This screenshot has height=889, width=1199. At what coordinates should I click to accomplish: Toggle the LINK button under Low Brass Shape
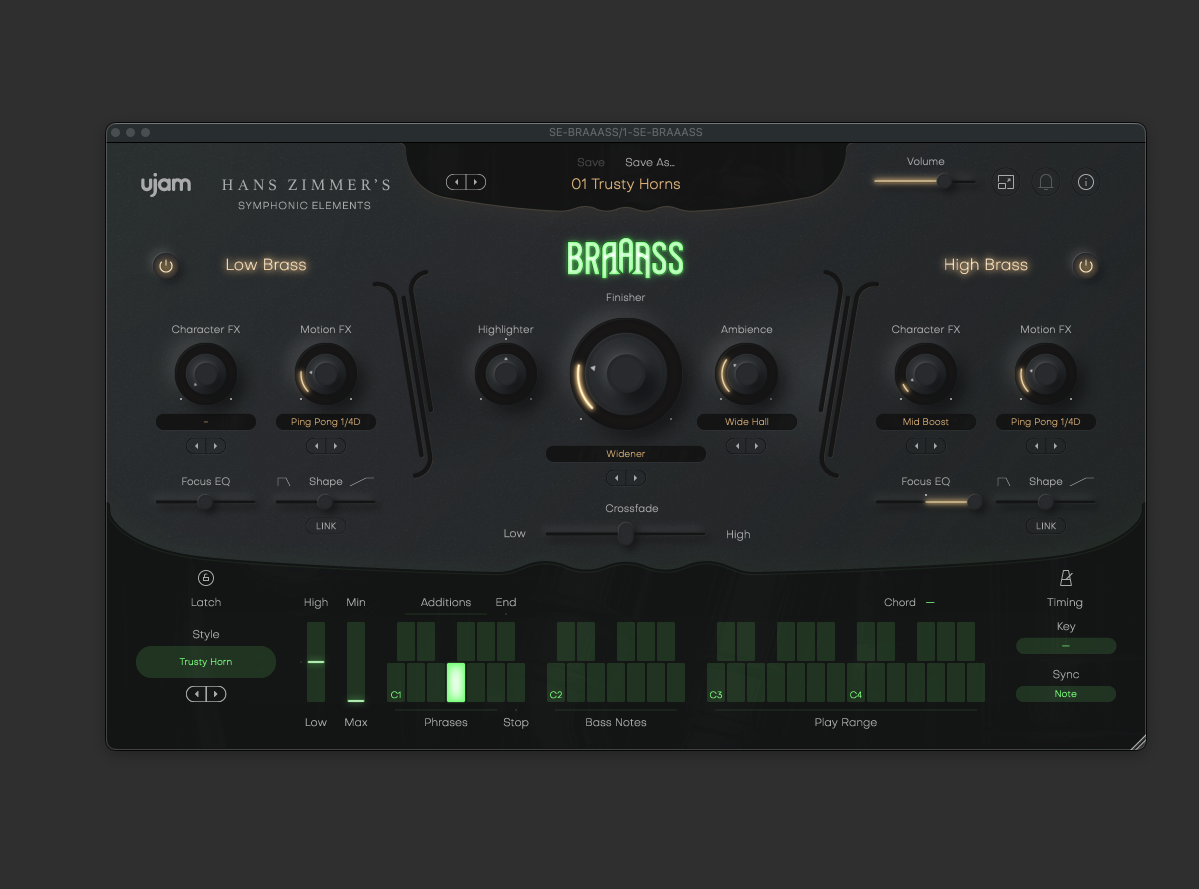coord(326,526)
